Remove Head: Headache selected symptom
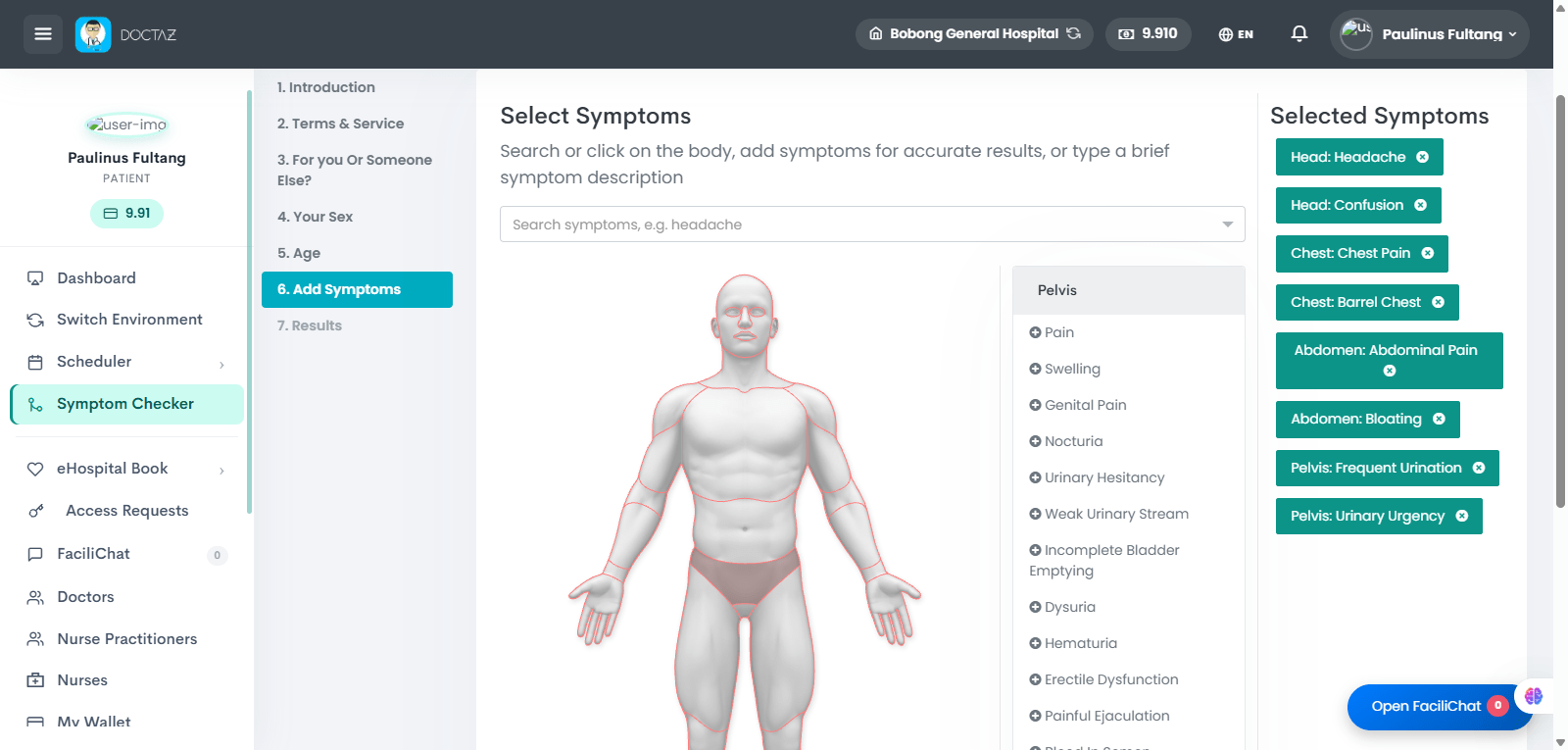This screenshot has width=1568, height=750. pyautogui.click(x=1422, y=157)
